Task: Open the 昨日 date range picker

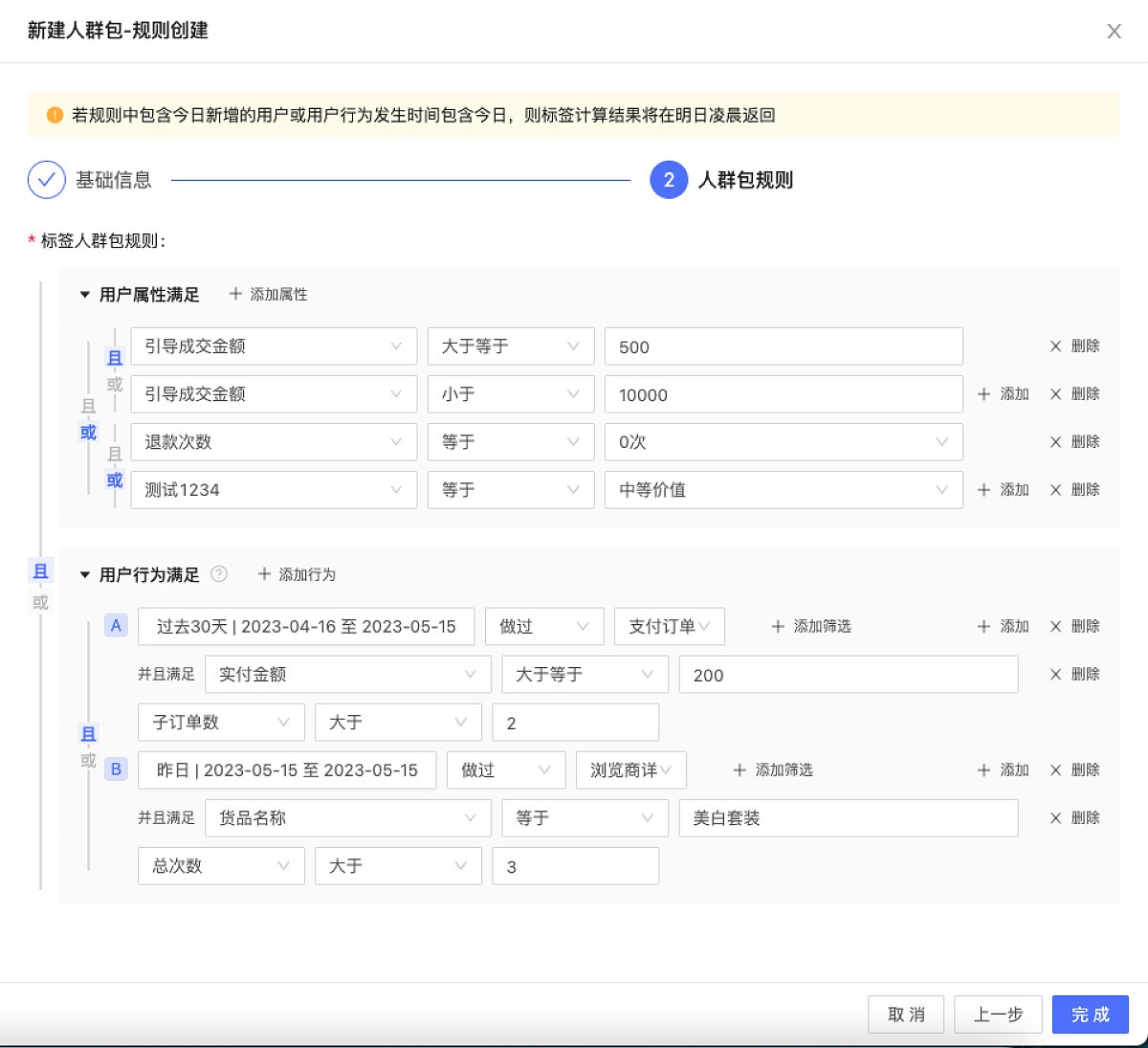Action: click(x=287, y=770)
